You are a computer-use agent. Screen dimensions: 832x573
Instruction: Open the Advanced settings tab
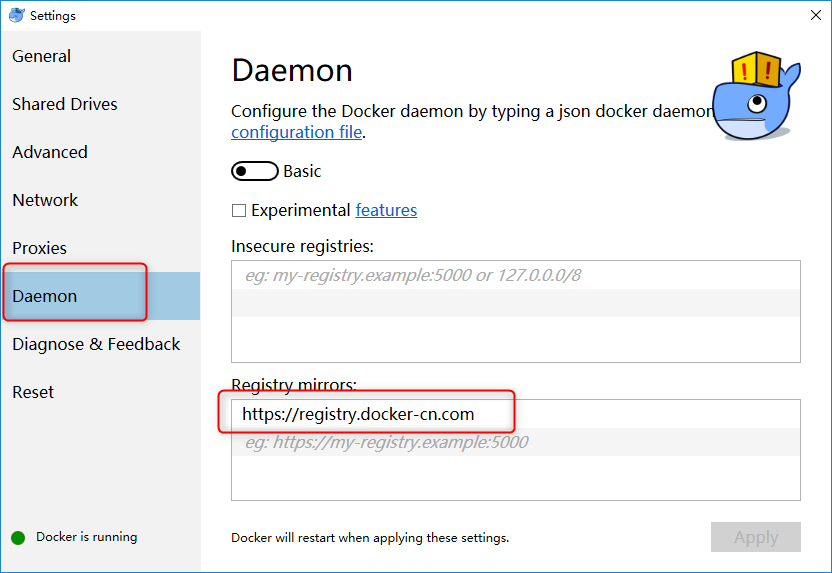[x=50, y=152]
